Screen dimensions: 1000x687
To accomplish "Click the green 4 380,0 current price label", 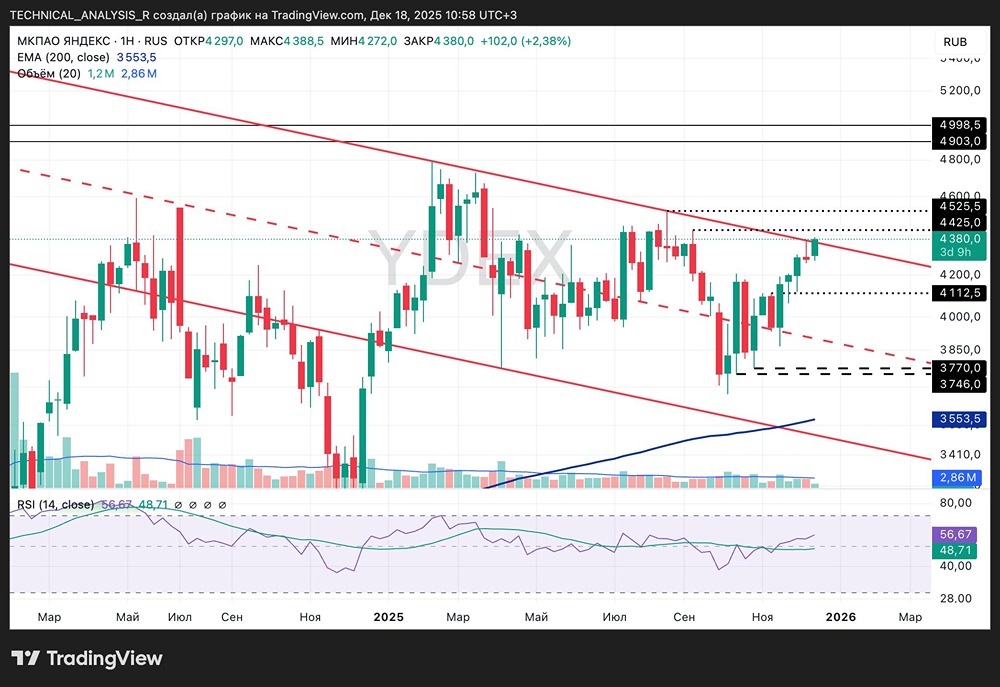I will pyautogui.click(x=959, y=239).
